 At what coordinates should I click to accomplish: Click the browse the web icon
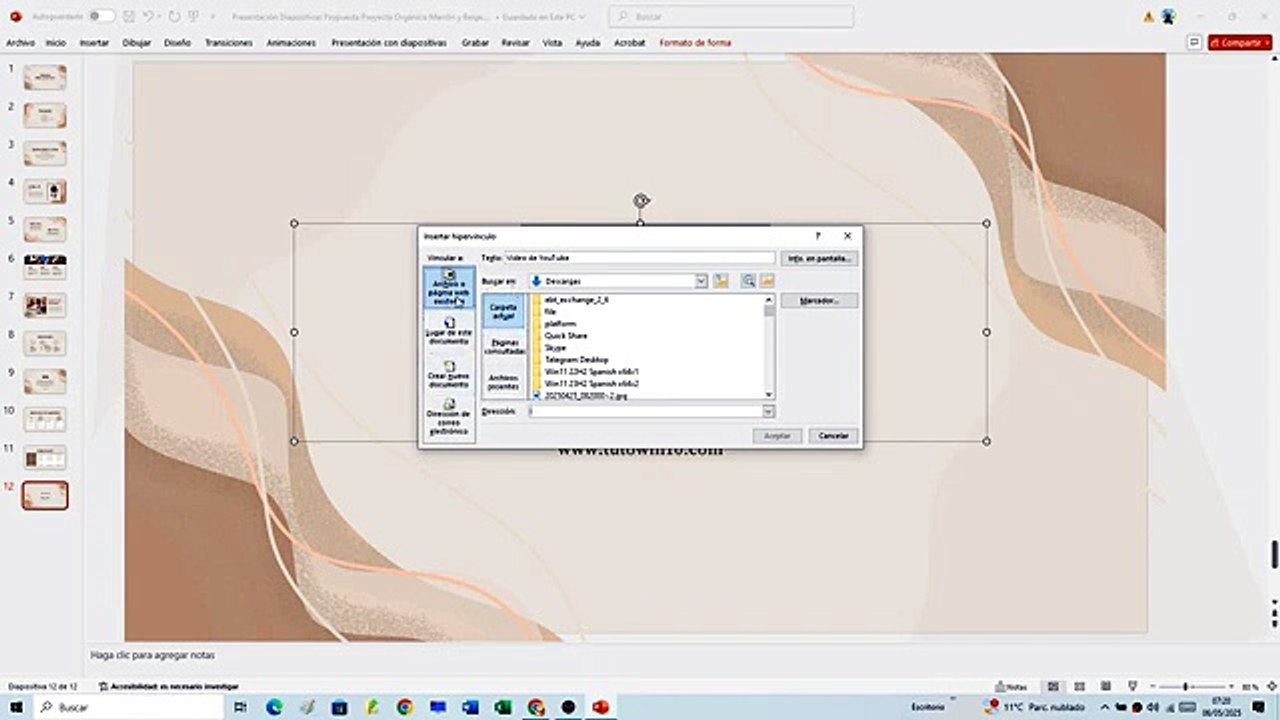748,281
